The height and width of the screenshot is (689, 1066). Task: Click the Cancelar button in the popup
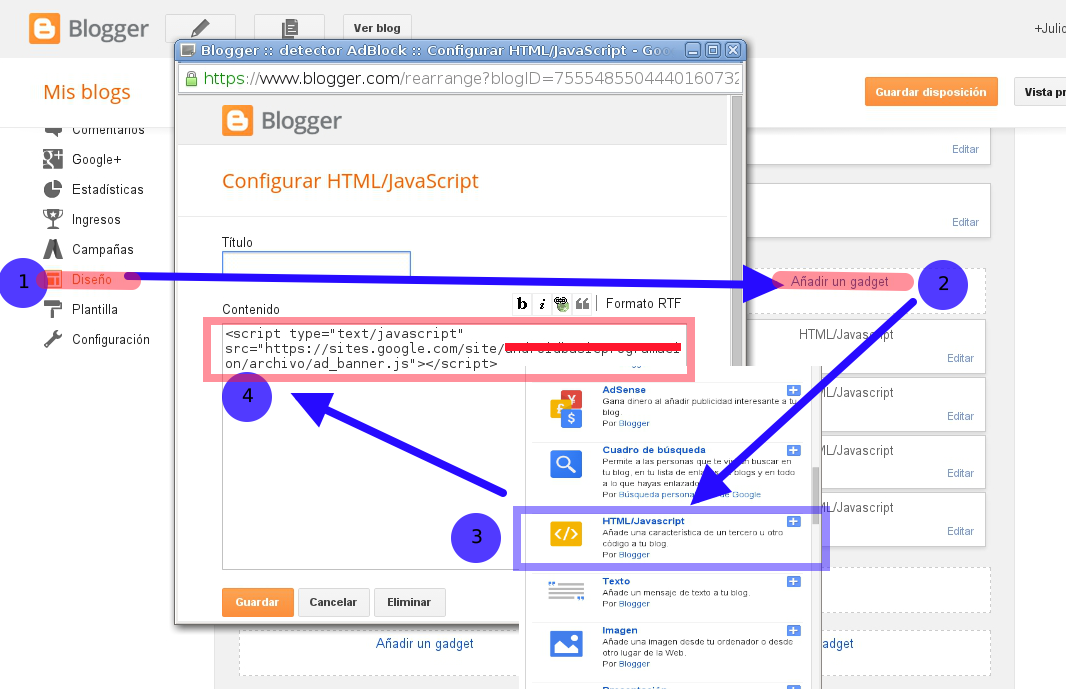[x=333, y=602]
